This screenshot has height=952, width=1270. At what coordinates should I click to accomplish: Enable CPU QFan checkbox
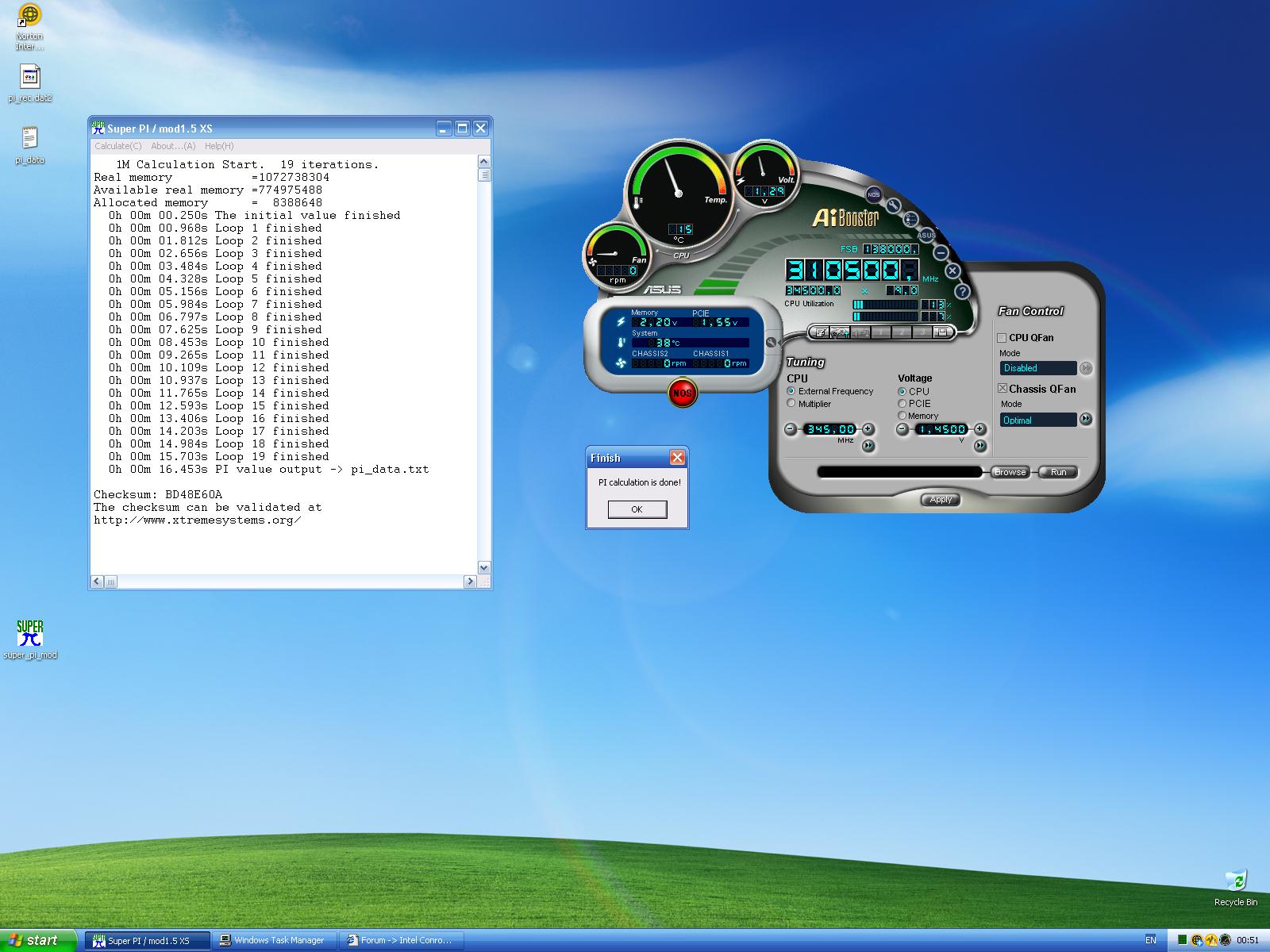point(1002,337)
